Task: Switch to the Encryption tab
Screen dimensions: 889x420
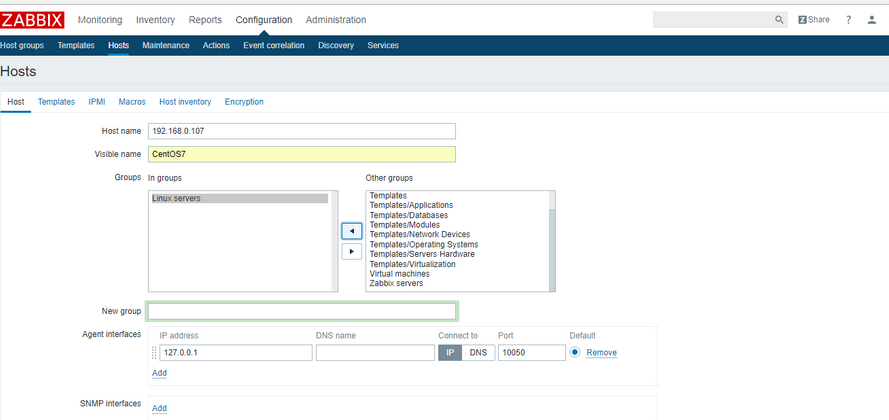Action: [x=244, y=102]
